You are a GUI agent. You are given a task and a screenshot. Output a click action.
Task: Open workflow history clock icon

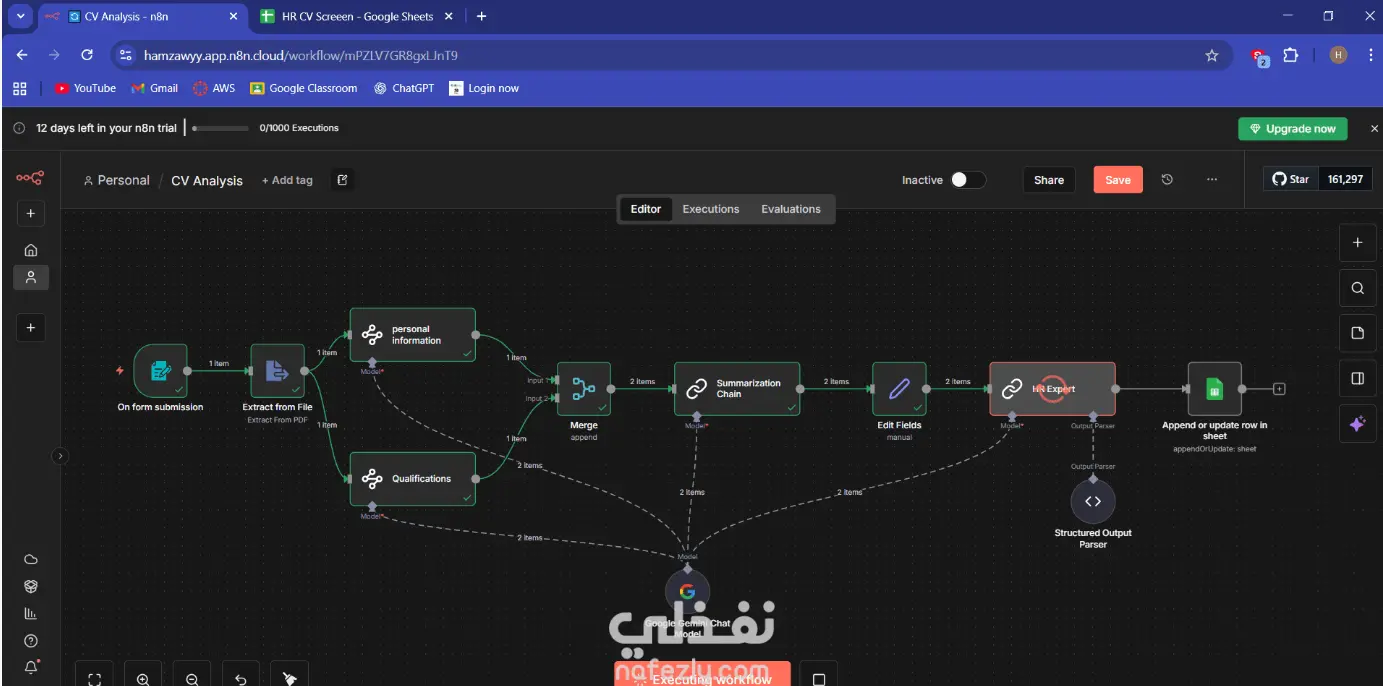coord(1167,180)
